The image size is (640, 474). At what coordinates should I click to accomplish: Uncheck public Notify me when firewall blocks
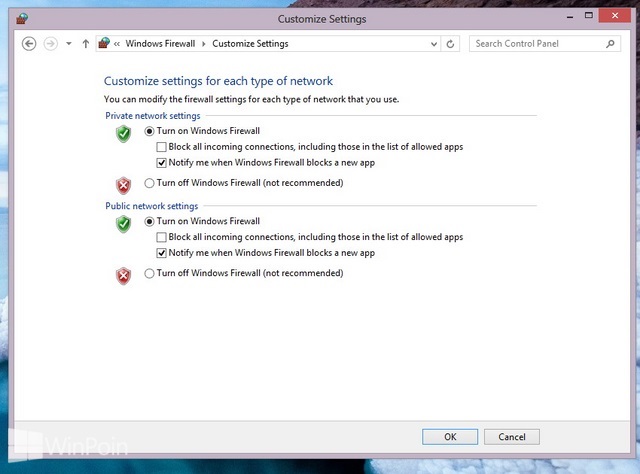161,253
